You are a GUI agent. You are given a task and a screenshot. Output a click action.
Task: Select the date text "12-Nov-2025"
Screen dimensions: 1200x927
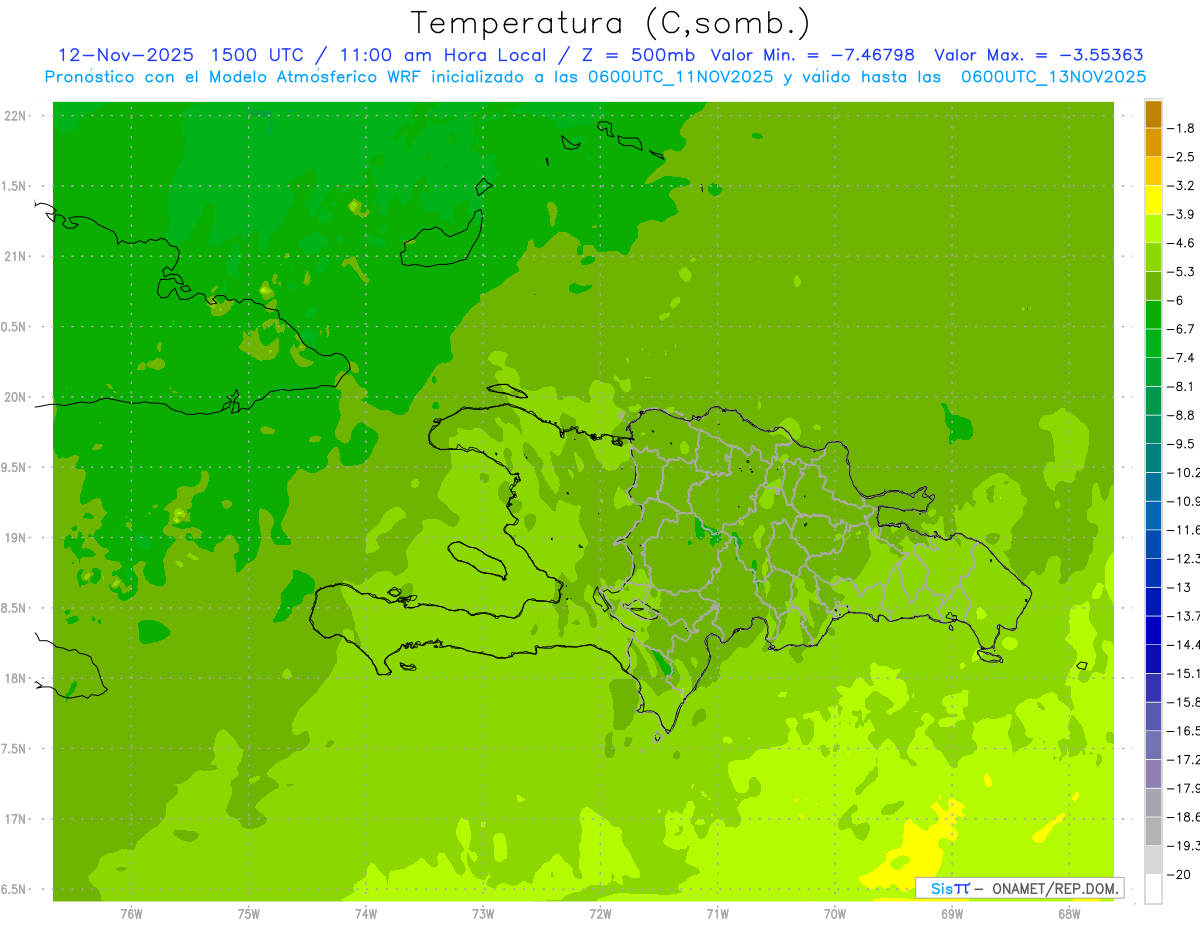(125, 55)
